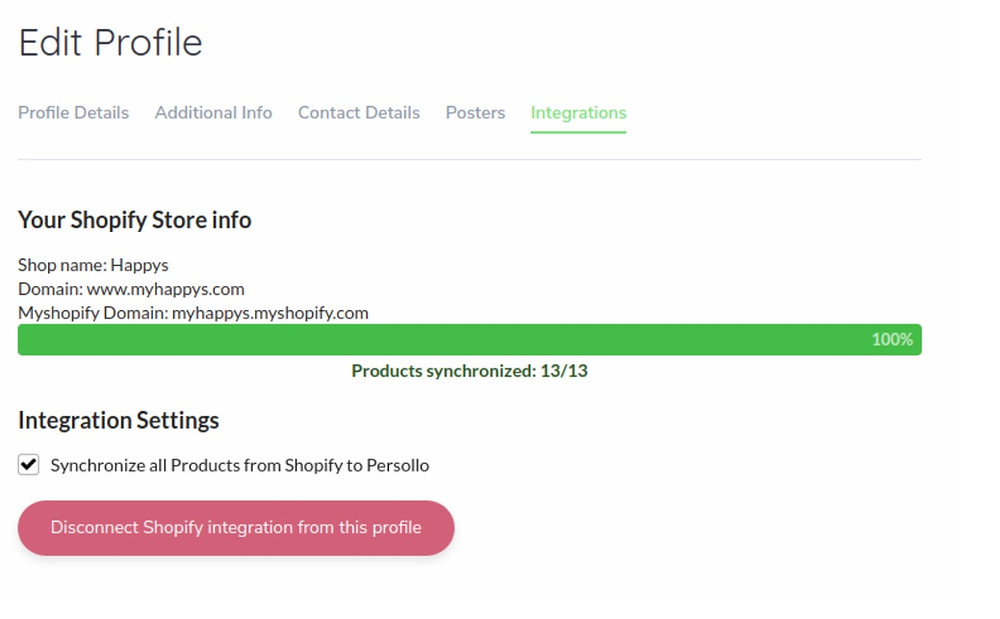
Task: Go to the Contact Details tab
Action: (x=358, y=113)
